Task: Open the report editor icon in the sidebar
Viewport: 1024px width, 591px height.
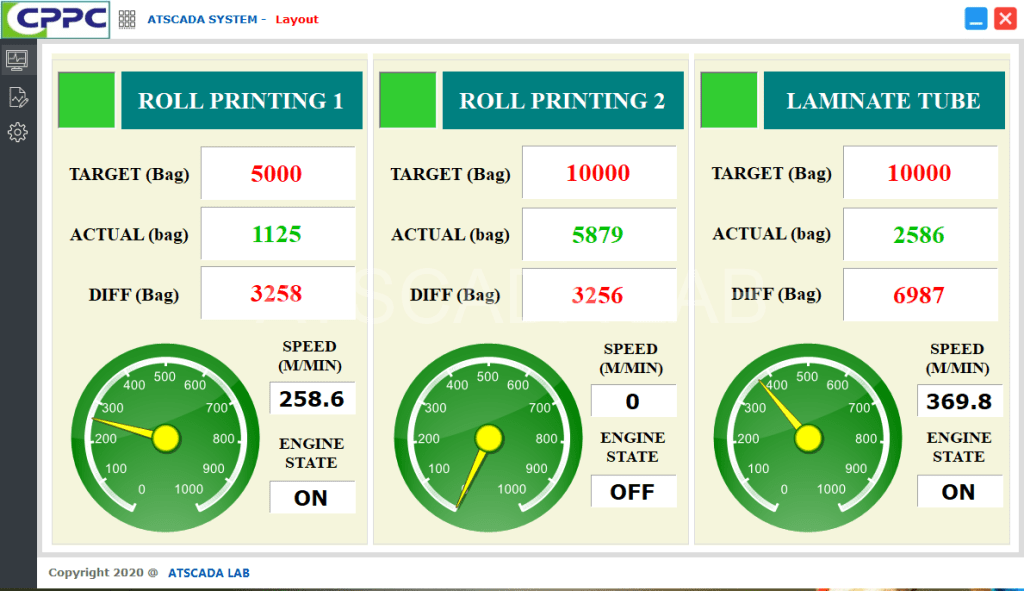Action: pyautogui.click(x=17, y=96)
